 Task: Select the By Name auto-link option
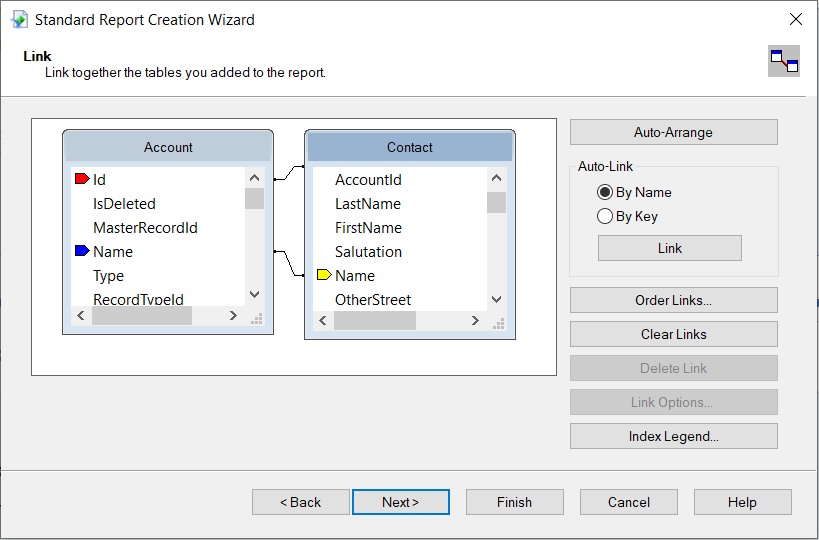coord(604,192)
